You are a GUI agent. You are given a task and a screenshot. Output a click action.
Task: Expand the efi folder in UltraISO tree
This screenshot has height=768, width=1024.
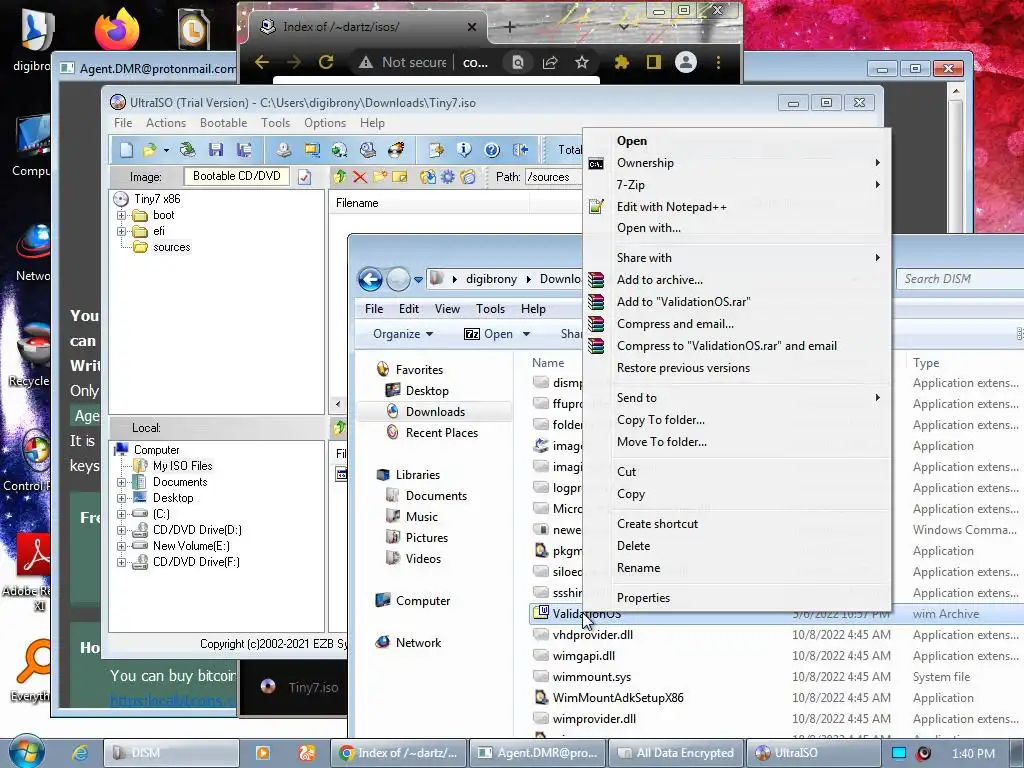pyautogui.click(x=121, y=231)
